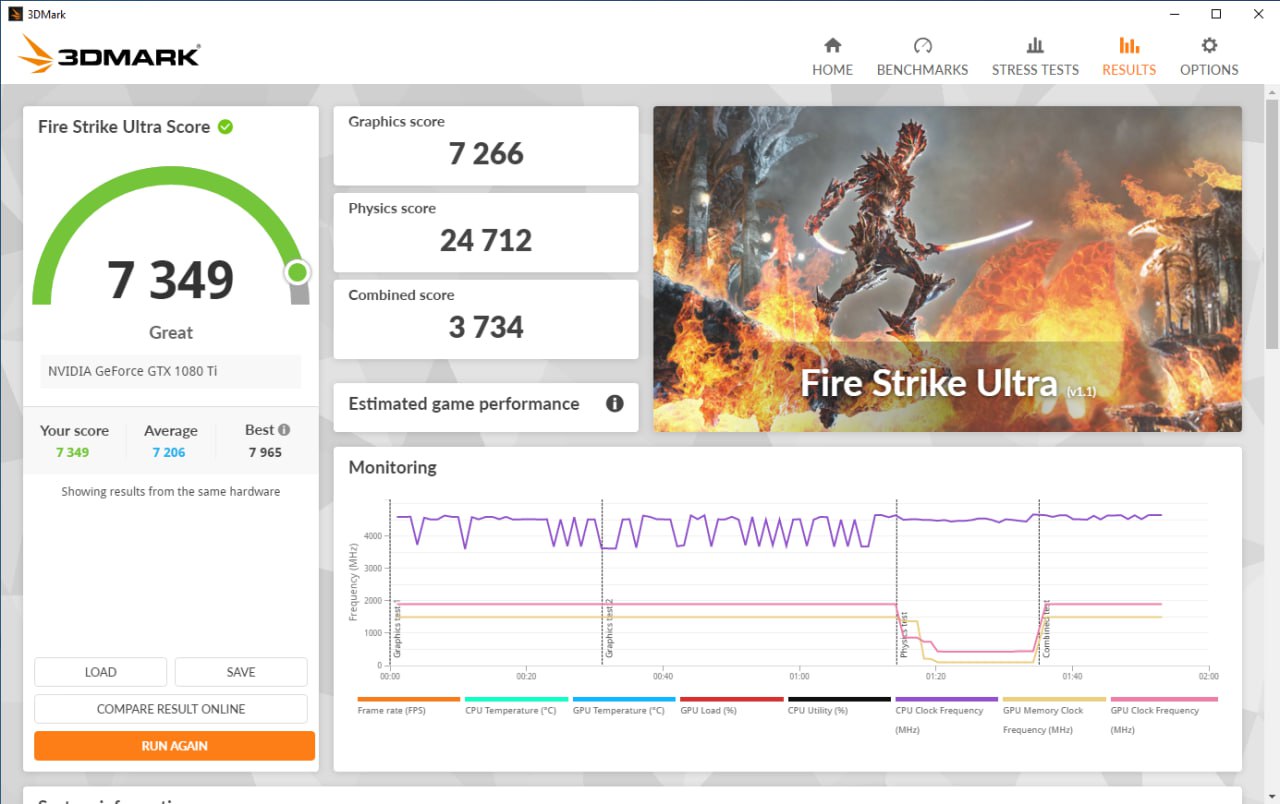Toggle CPU Clock Frequency legend item
The width and height of the screenshot is (1280, 804).
coord(946,716)
